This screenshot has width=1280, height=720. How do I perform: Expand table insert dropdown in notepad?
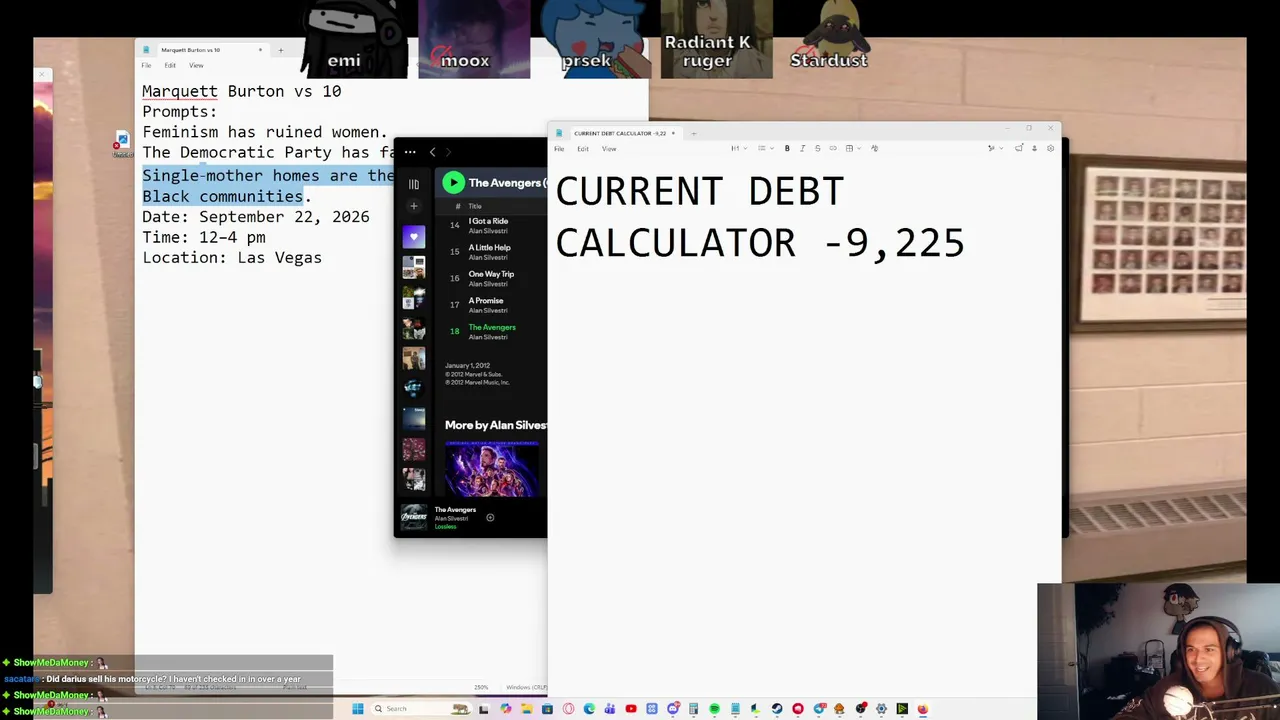click(x=851, y=148)
